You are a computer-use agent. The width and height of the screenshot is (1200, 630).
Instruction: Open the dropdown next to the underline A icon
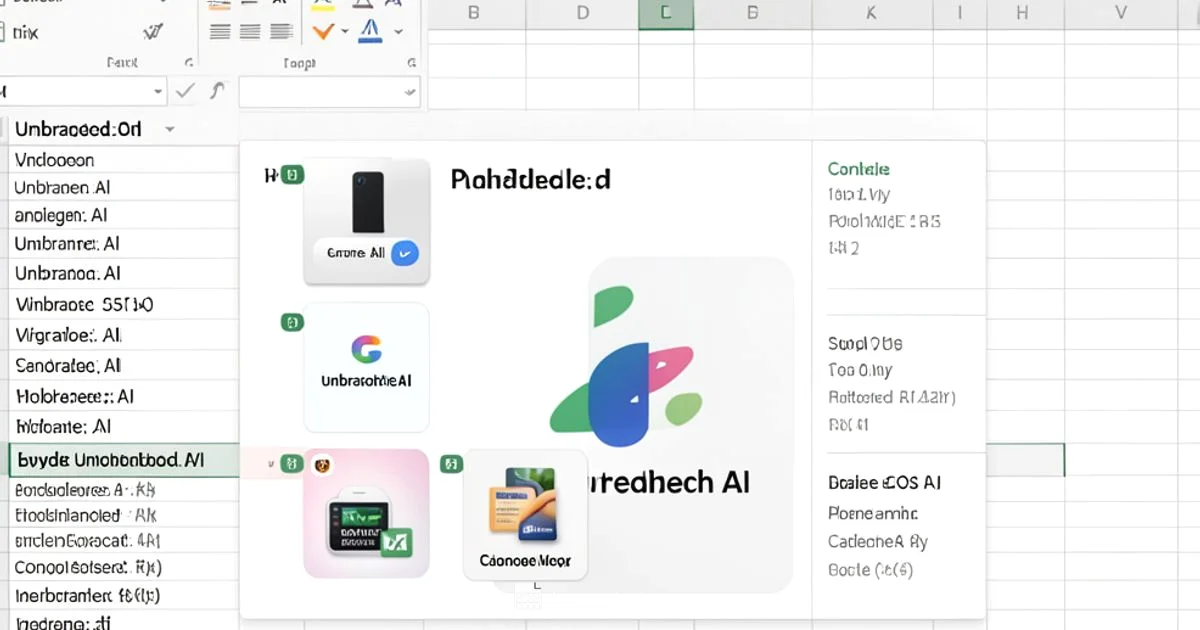click(397, 31)
